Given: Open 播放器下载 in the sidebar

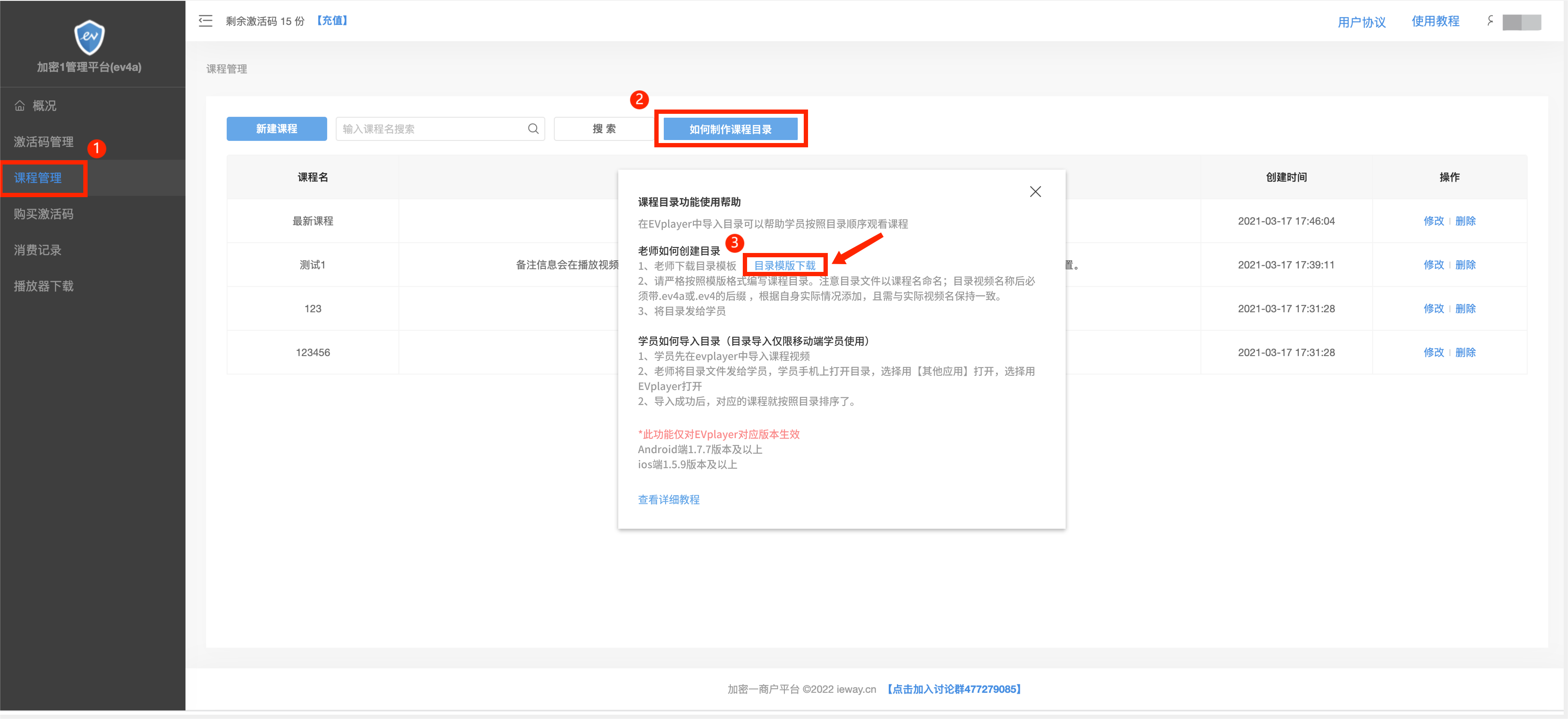Looking at the screenshot, I should 43,286.
